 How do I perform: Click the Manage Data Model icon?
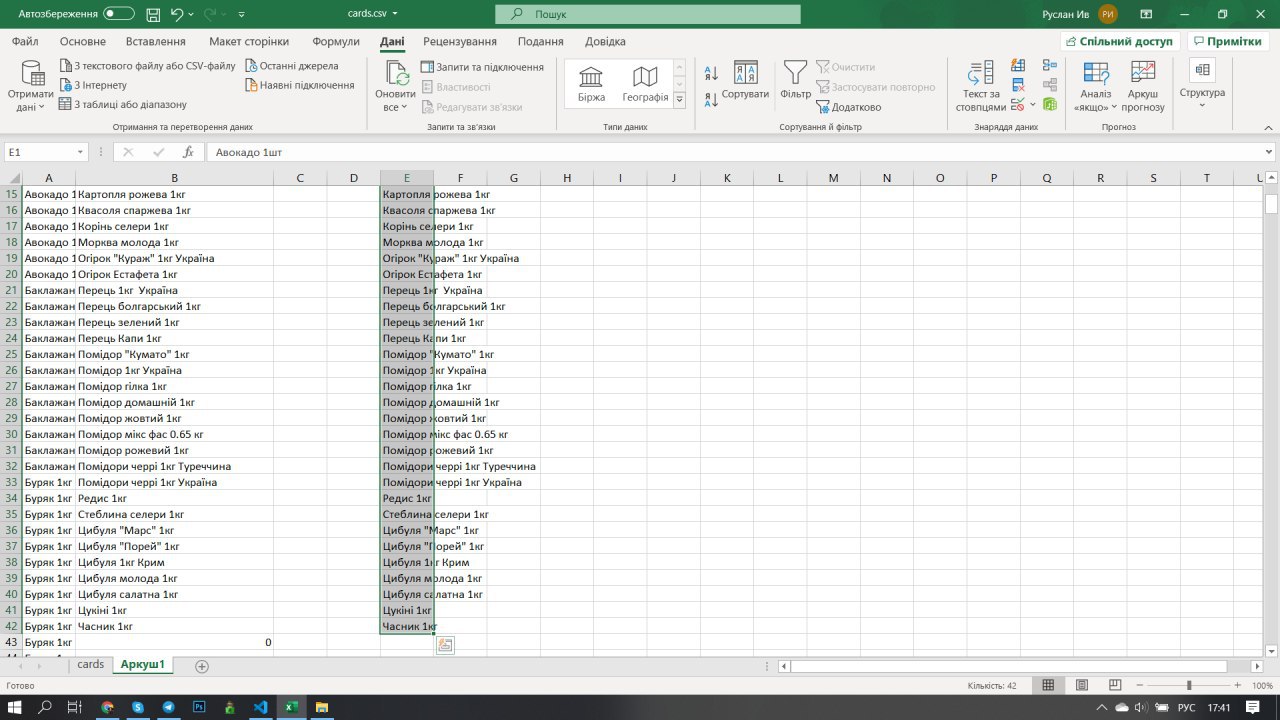pos(1049,104)
